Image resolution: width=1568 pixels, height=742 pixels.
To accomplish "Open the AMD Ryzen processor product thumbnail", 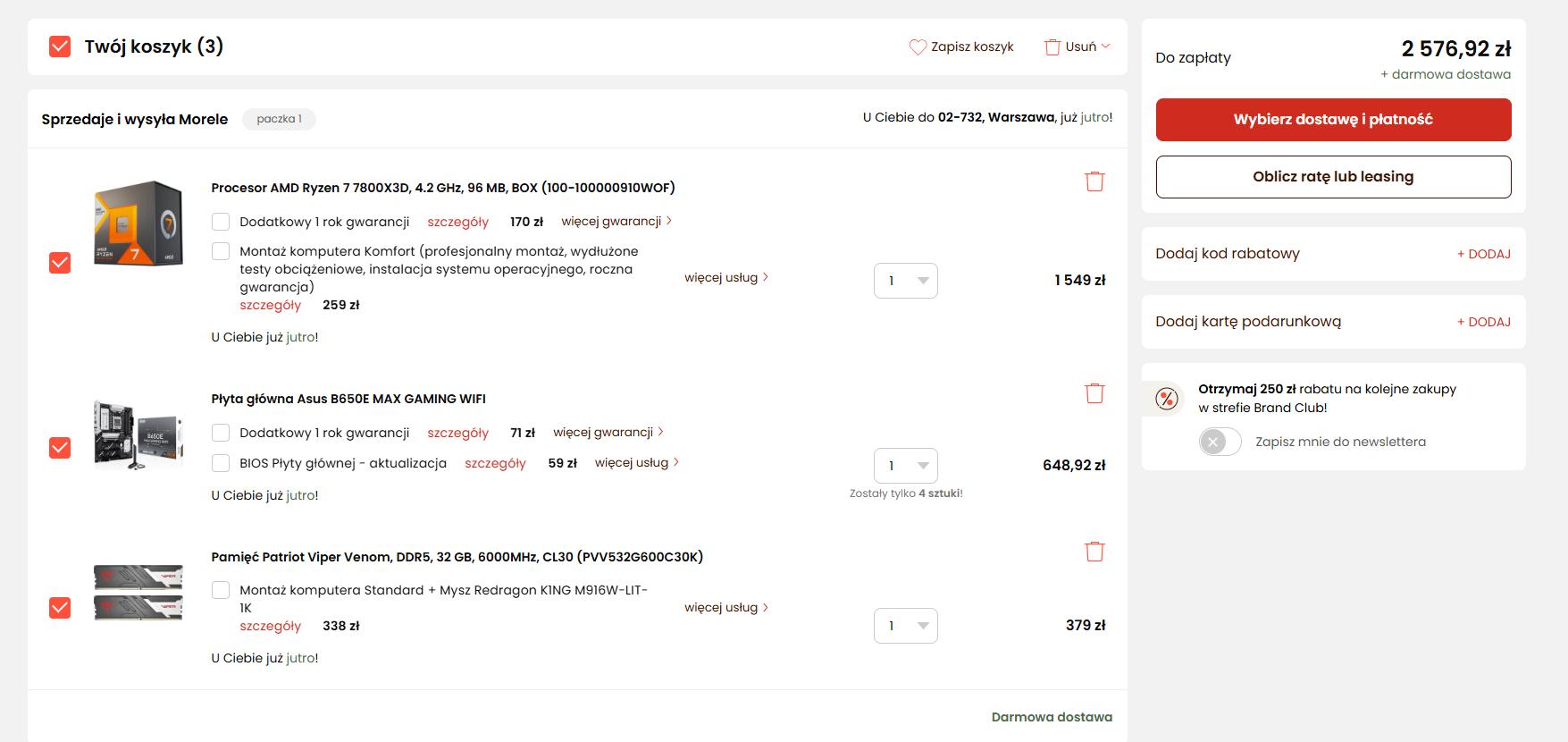I will 138,223.
